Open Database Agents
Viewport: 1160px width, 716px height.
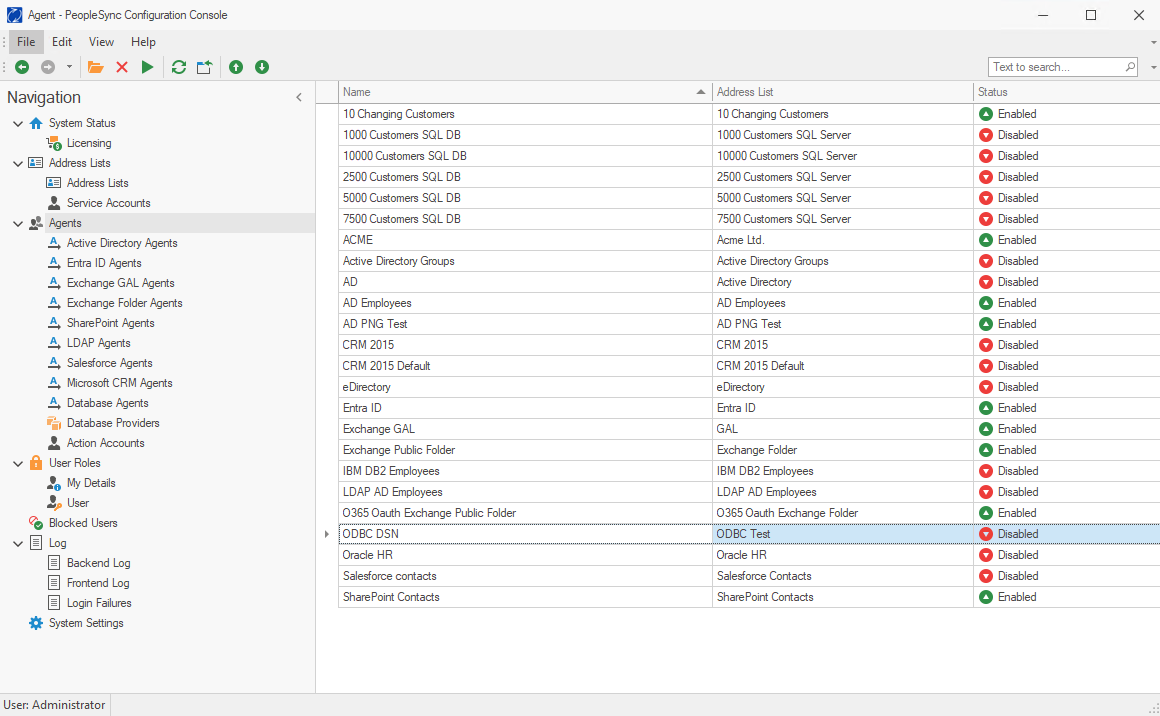108,402
